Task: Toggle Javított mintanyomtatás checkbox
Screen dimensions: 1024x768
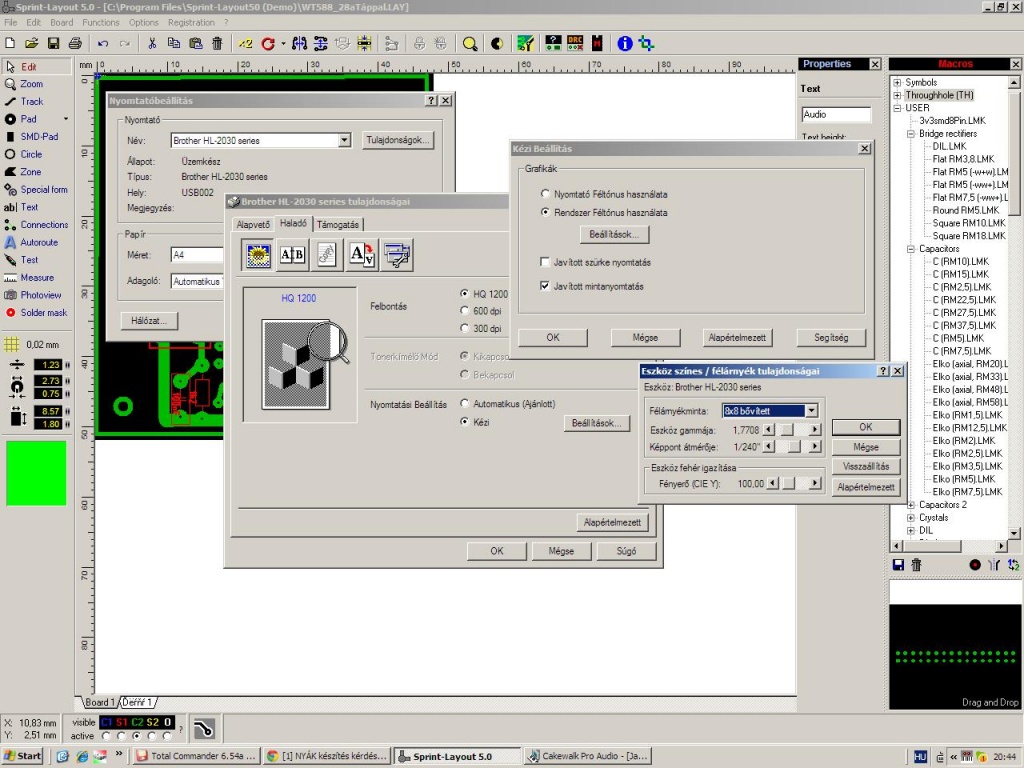Action: tap(545, 286)
